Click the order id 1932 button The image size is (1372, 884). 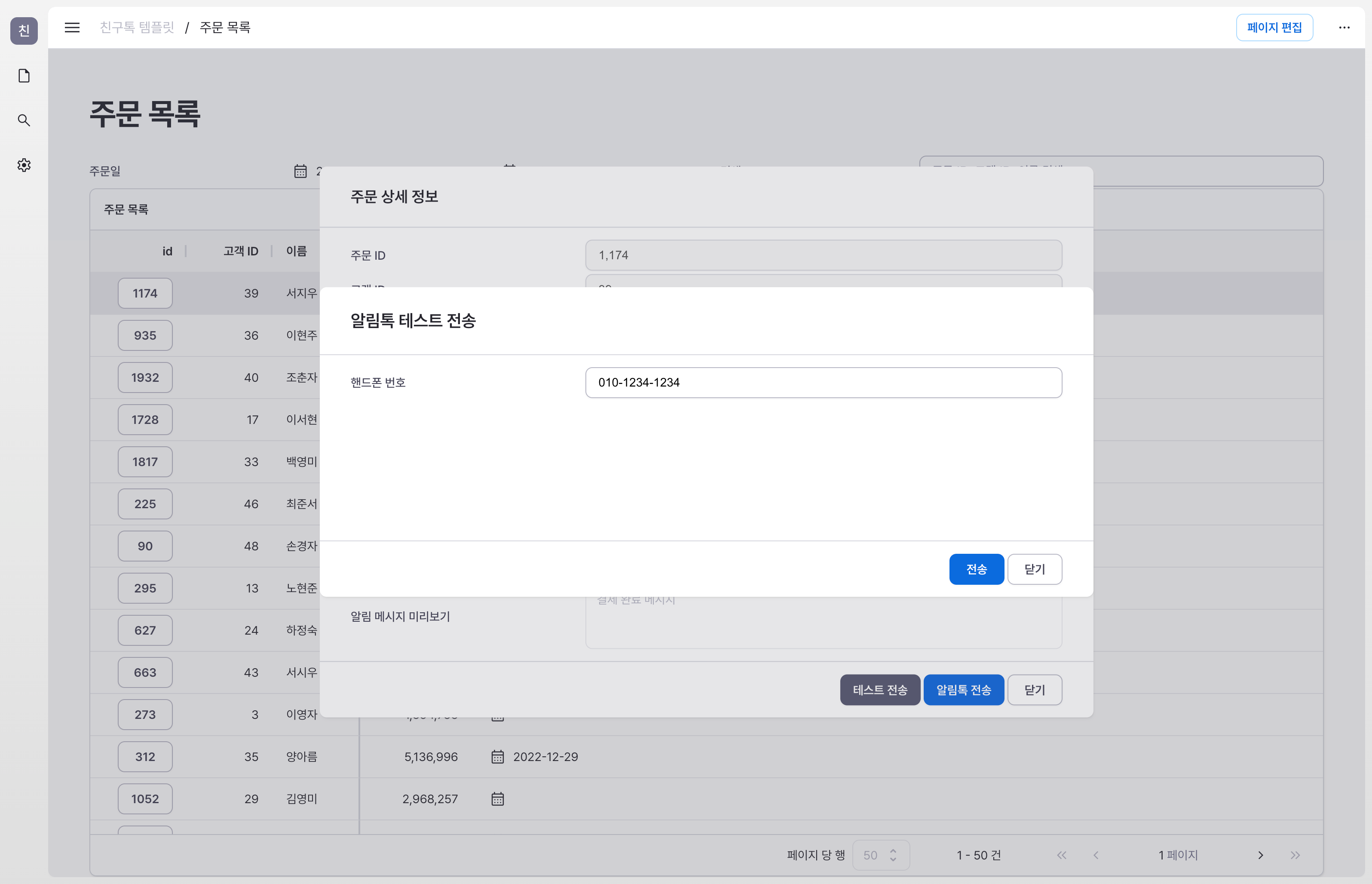[x=145, y=378]
